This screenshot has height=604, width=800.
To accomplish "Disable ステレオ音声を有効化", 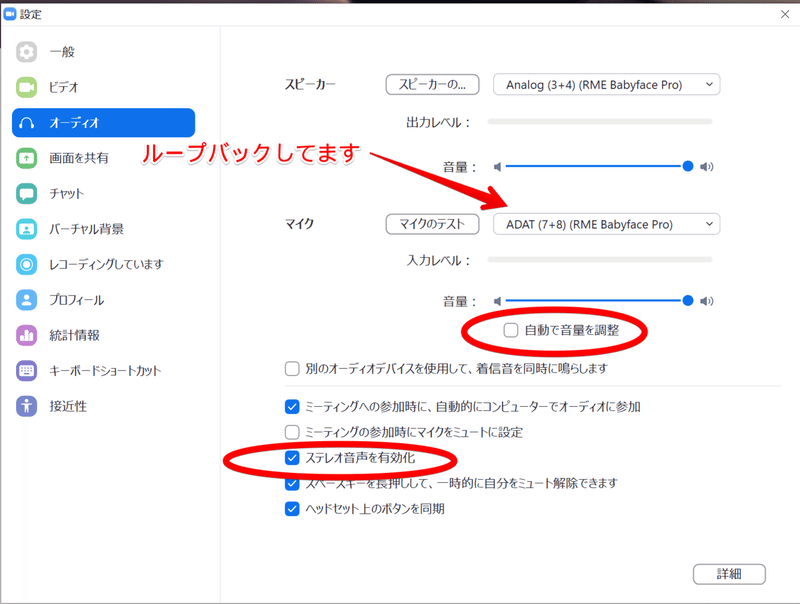I will 289,460.
